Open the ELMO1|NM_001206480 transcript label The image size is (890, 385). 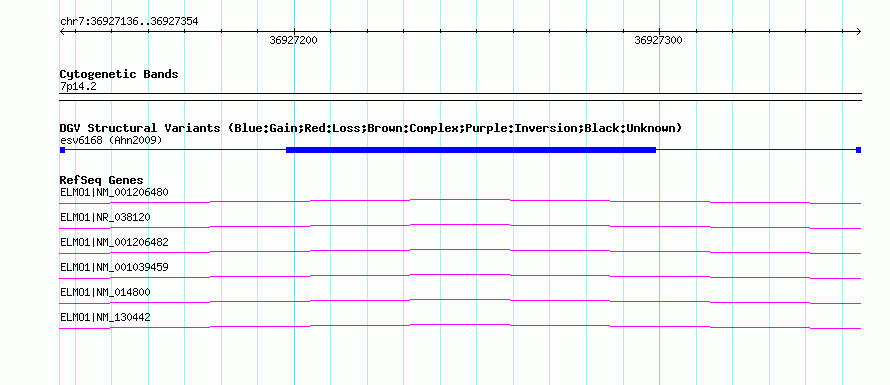pyautogui.click(x=114, y=192)
